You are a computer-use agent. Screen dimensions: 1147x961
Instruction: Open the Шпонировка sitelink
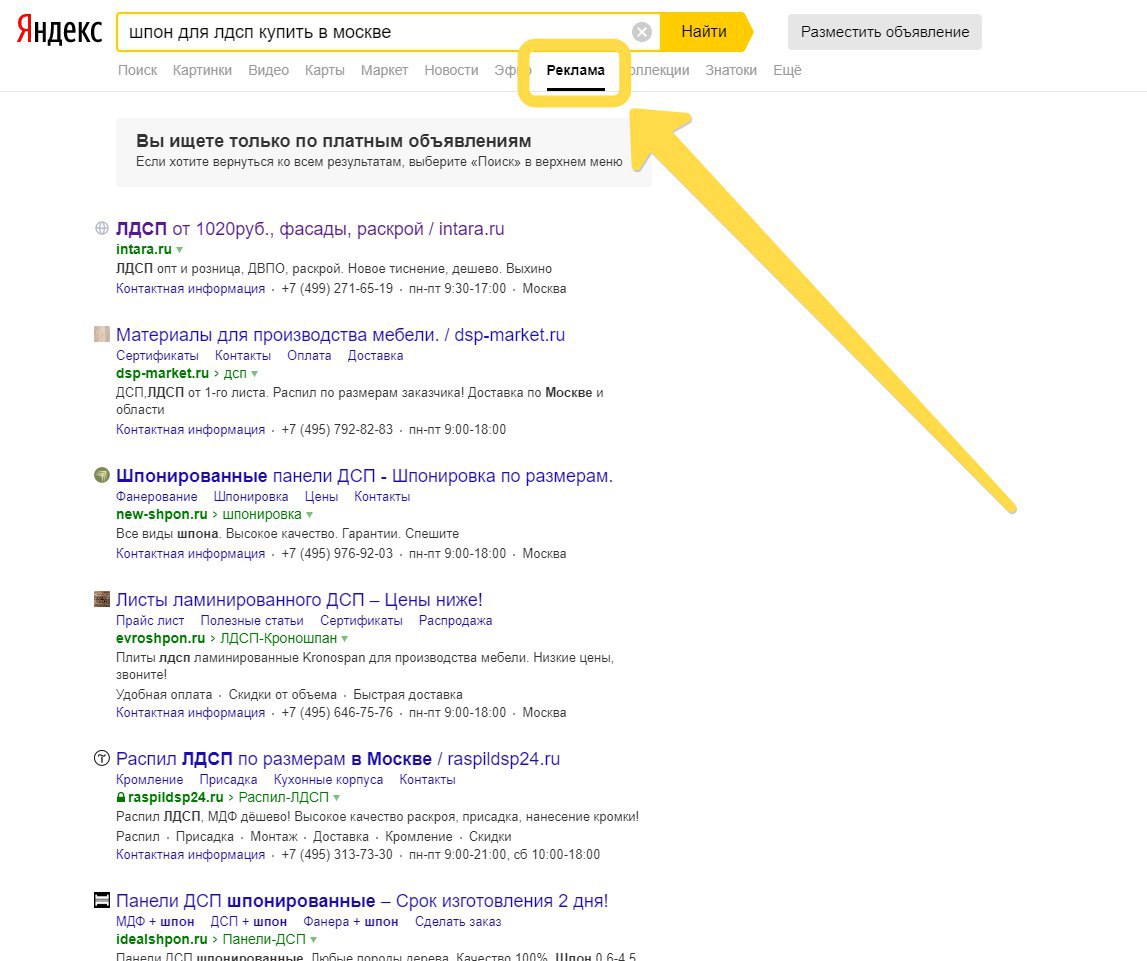[251, 497]
